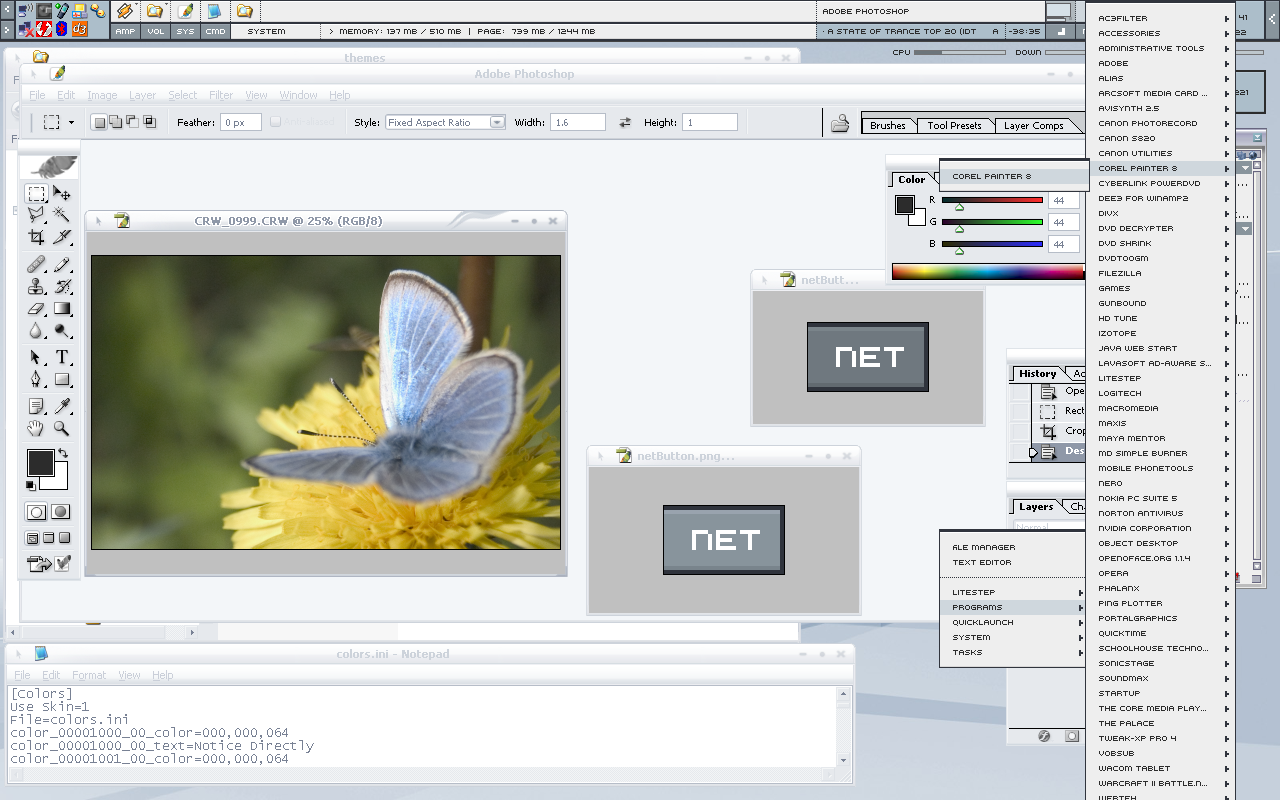Switch to the Layer Comps tab
Image resolution: width=1280 pixels, height=800 pixels.
1033,125
